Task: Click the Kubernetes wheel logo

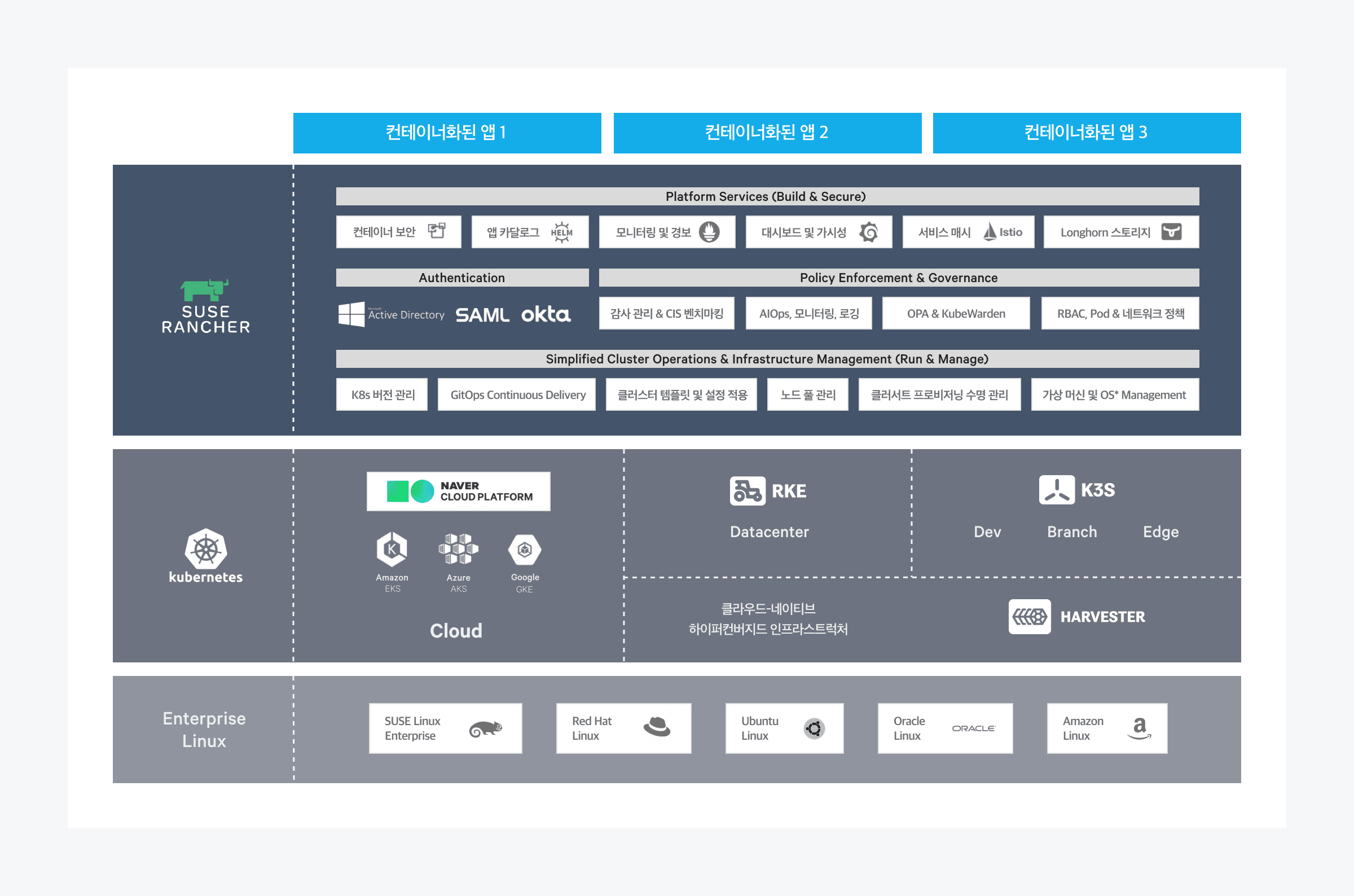Action: pyautogui.click(x=206, y=550)
